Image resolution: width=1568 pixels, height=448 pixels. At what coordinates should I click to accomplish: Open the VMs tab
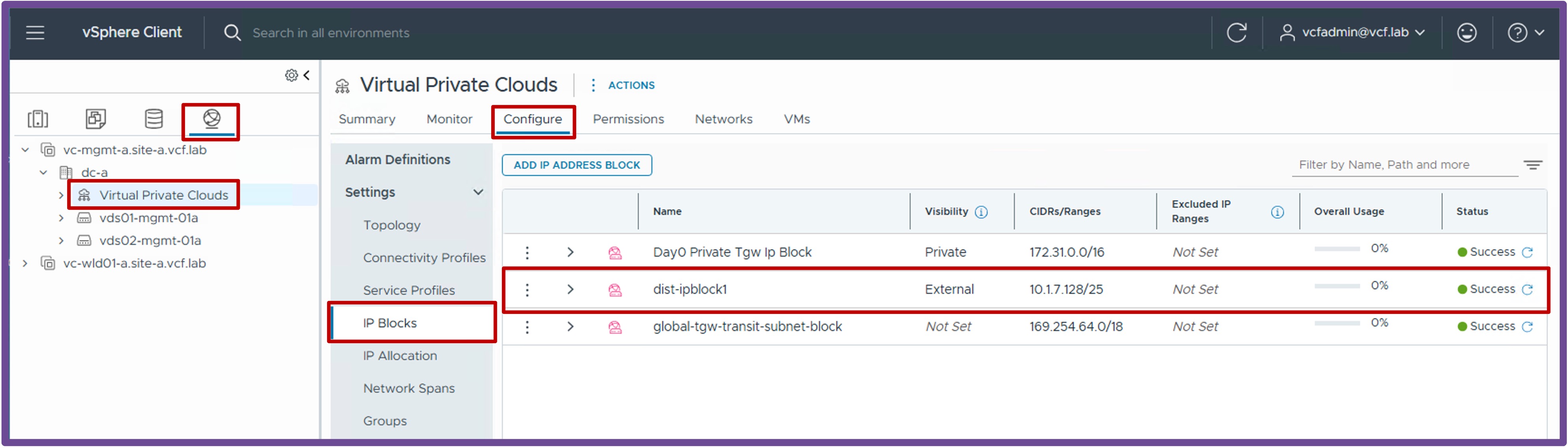(x=797, y=119)
